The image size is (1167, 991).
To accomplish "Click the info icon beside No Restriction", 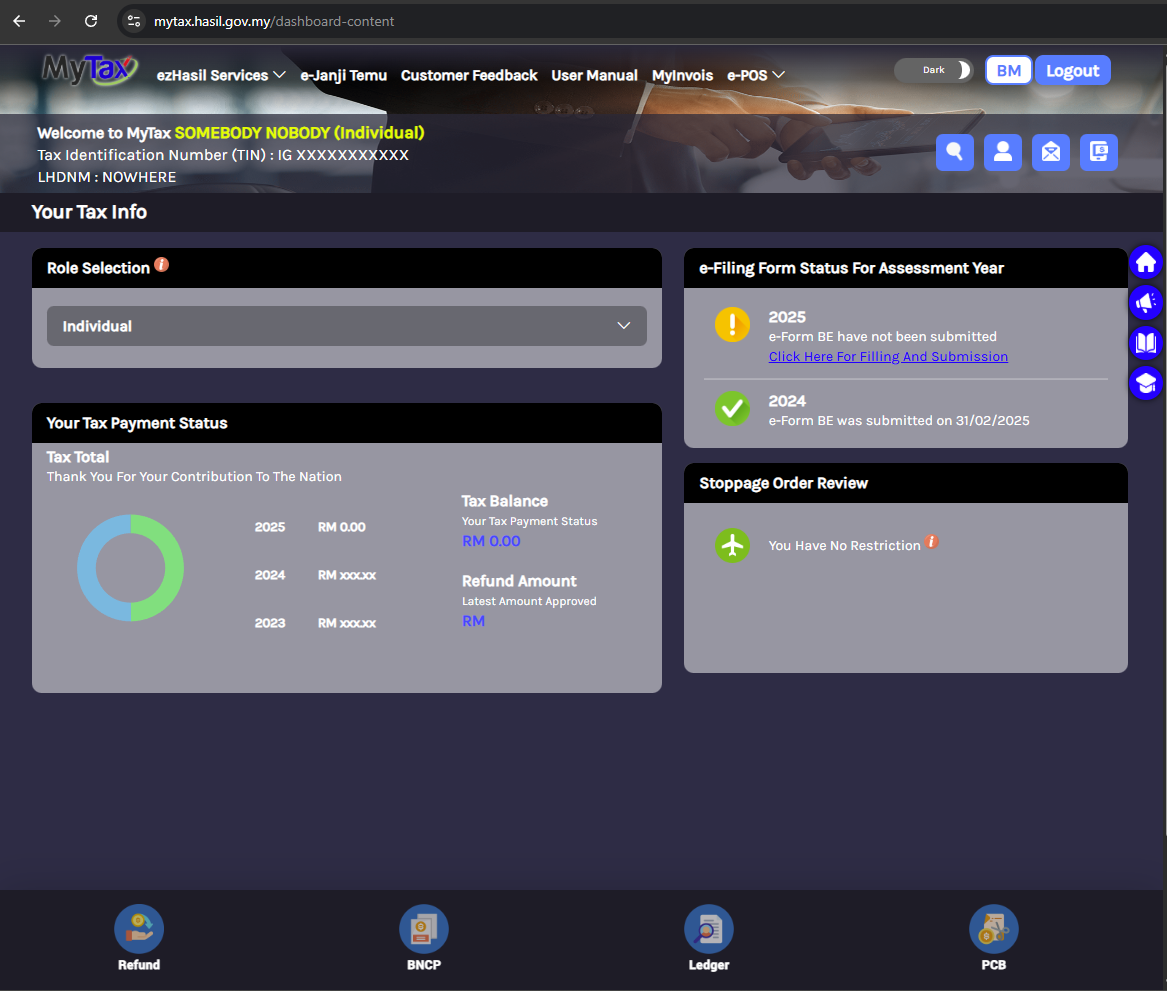I will (931, 542).
